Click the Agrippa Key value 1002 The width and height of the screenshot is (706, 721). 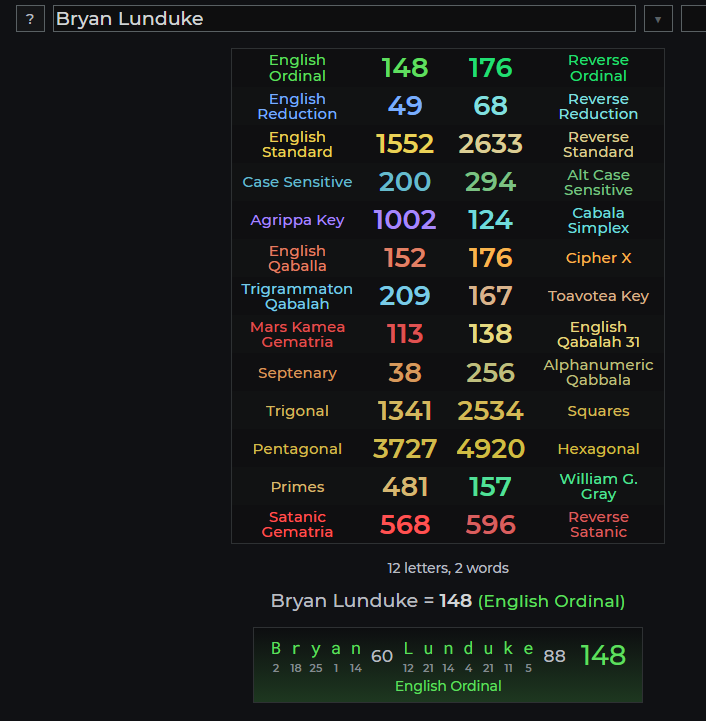pos(405,220)
